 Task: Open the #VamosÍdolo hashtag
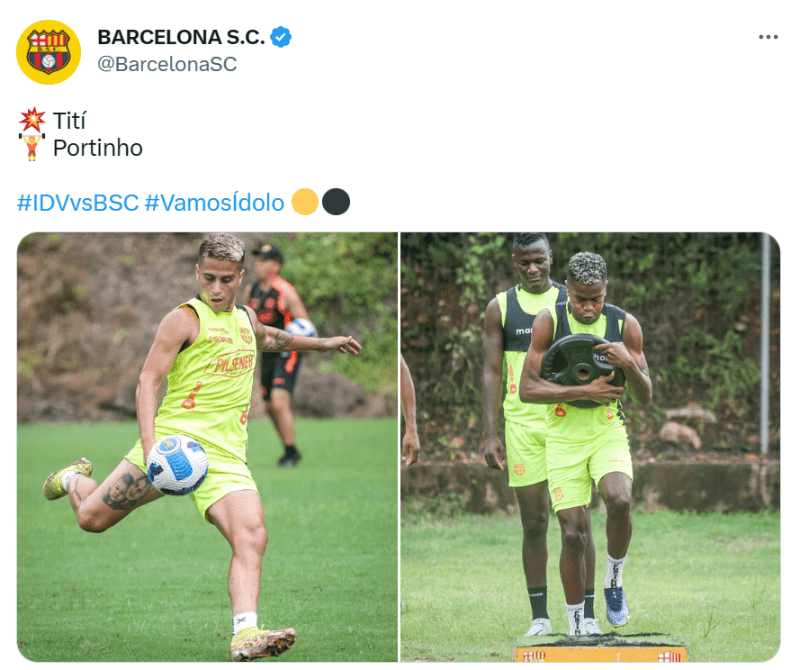click(x=214, y=203)
